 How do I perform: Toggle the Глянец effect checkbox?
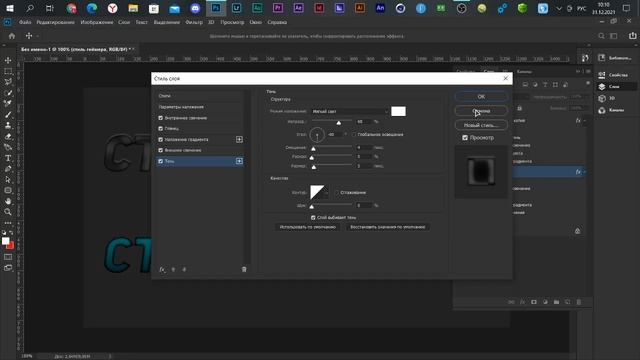pos(160,129)
